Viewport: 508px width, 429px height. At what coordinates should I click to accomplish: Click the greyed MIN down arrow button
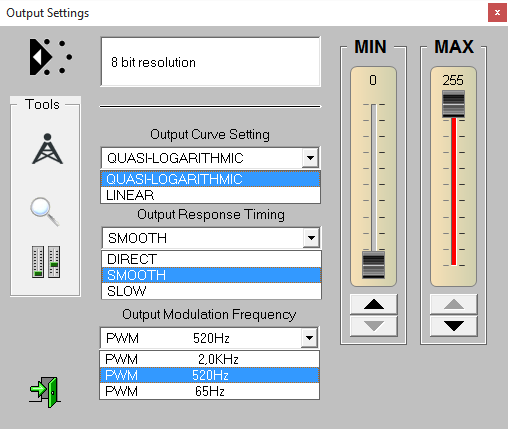click(374, 326)
